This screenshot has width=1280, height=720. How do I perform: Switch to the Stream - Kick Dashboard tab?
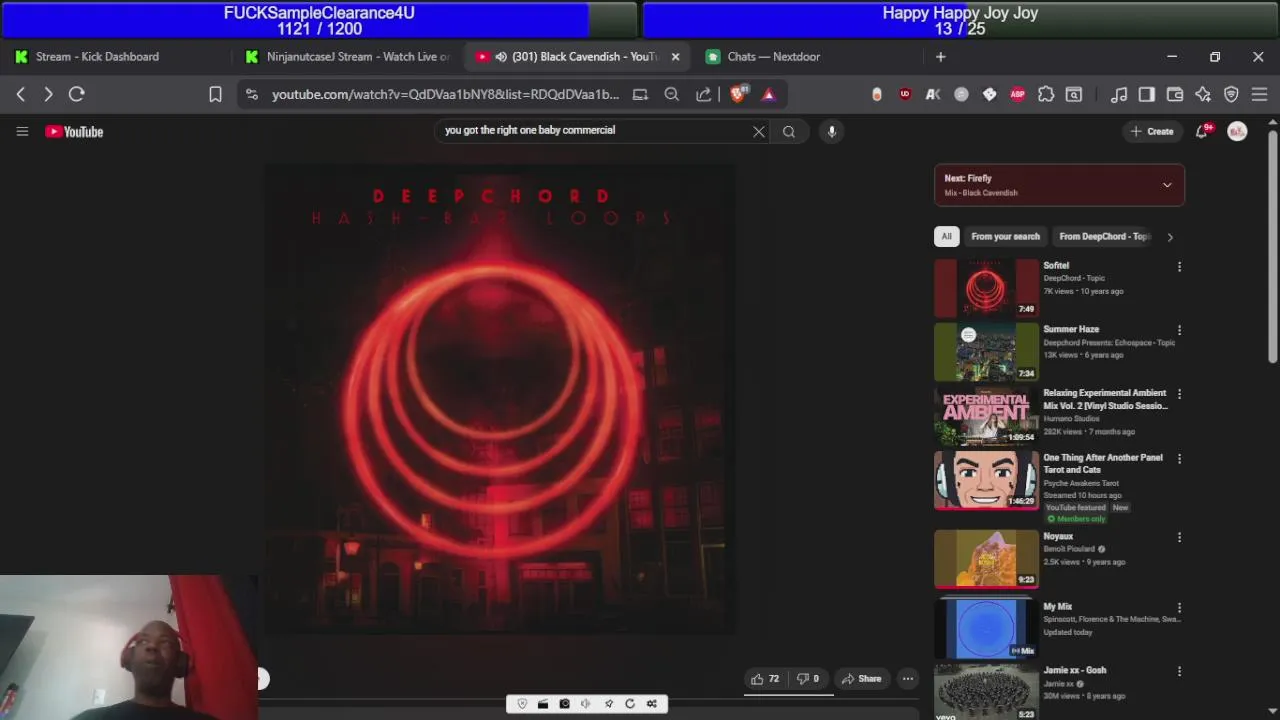97,57
